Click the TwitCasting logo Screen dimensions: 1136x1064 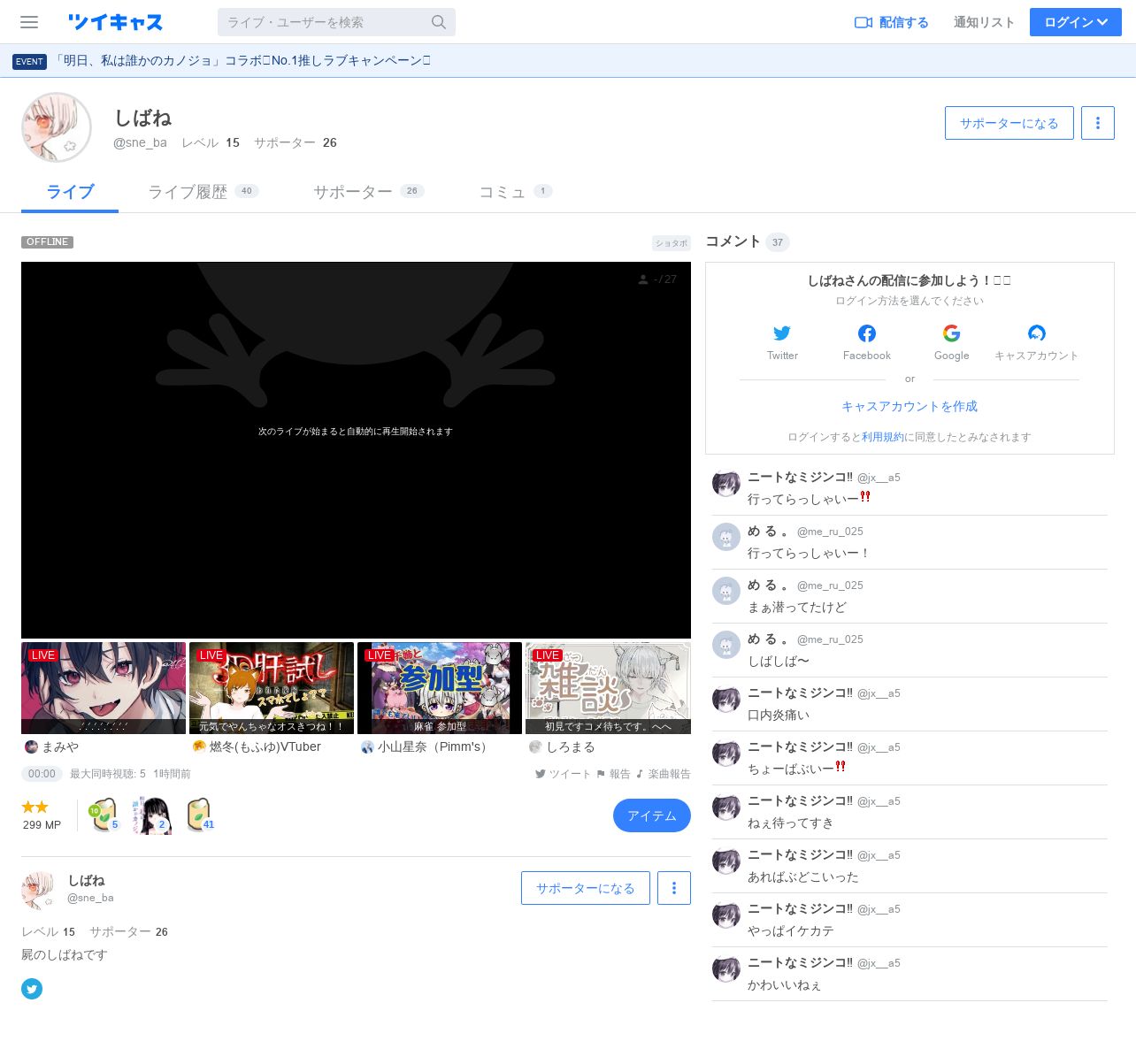[x=116, y=22]
